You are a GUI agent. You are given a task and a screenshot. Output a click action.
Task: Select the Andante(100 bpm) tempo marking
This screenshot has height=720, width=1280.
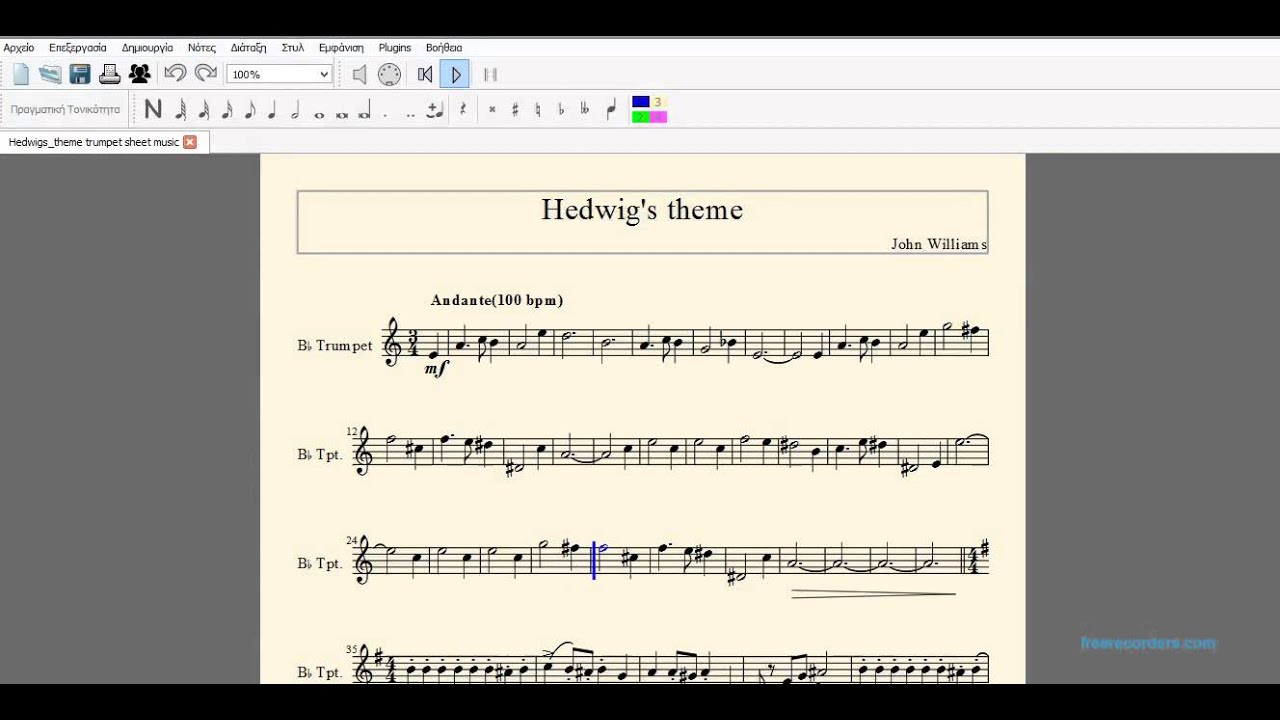[497, 300]
